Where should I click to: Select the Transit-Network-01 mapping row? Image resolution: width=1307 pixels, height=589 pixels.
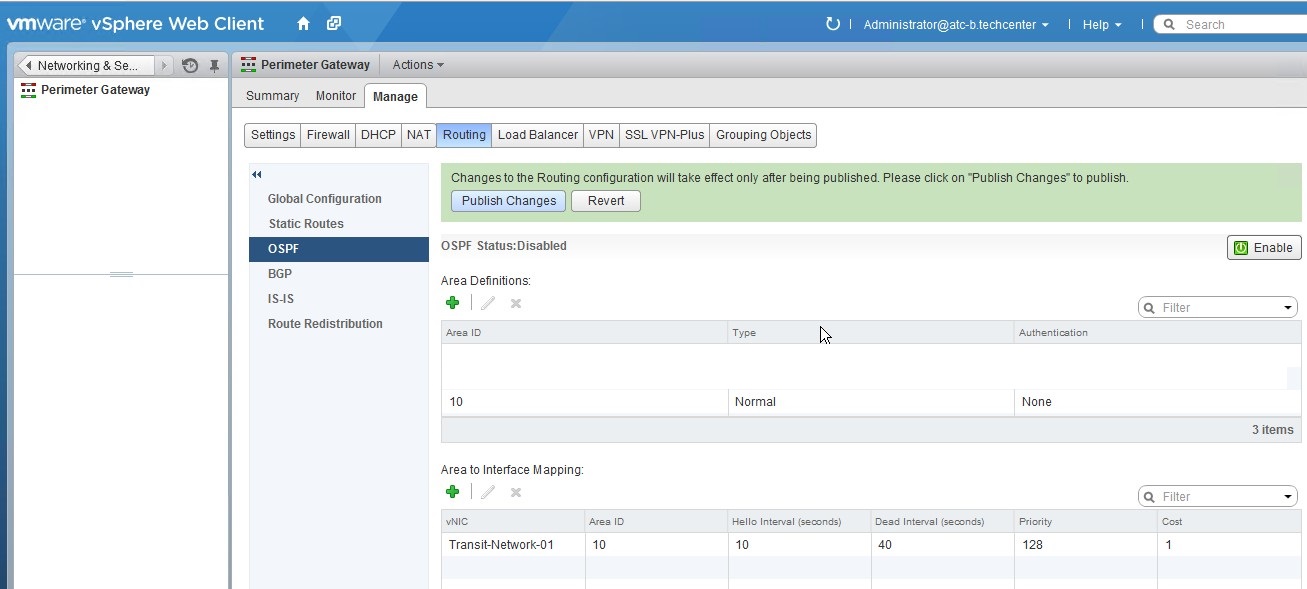click(501, 545)
